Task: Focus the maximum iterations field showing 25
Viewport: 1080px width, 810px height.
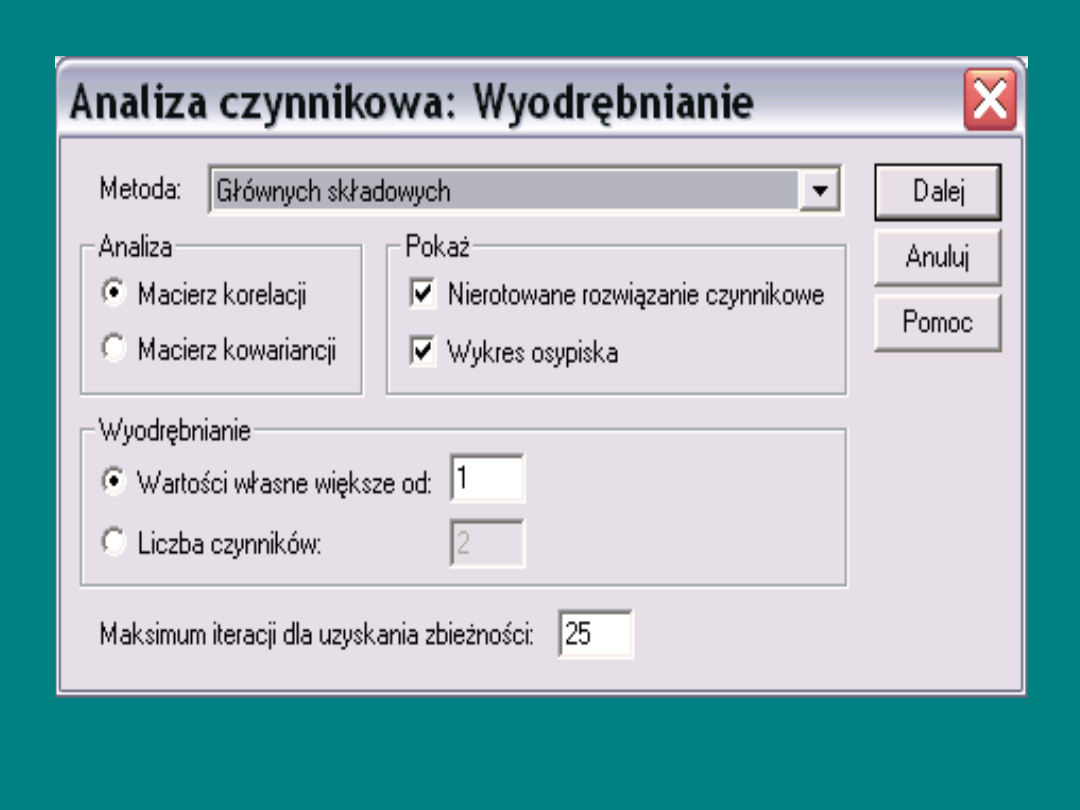Action: click(595, 634)
